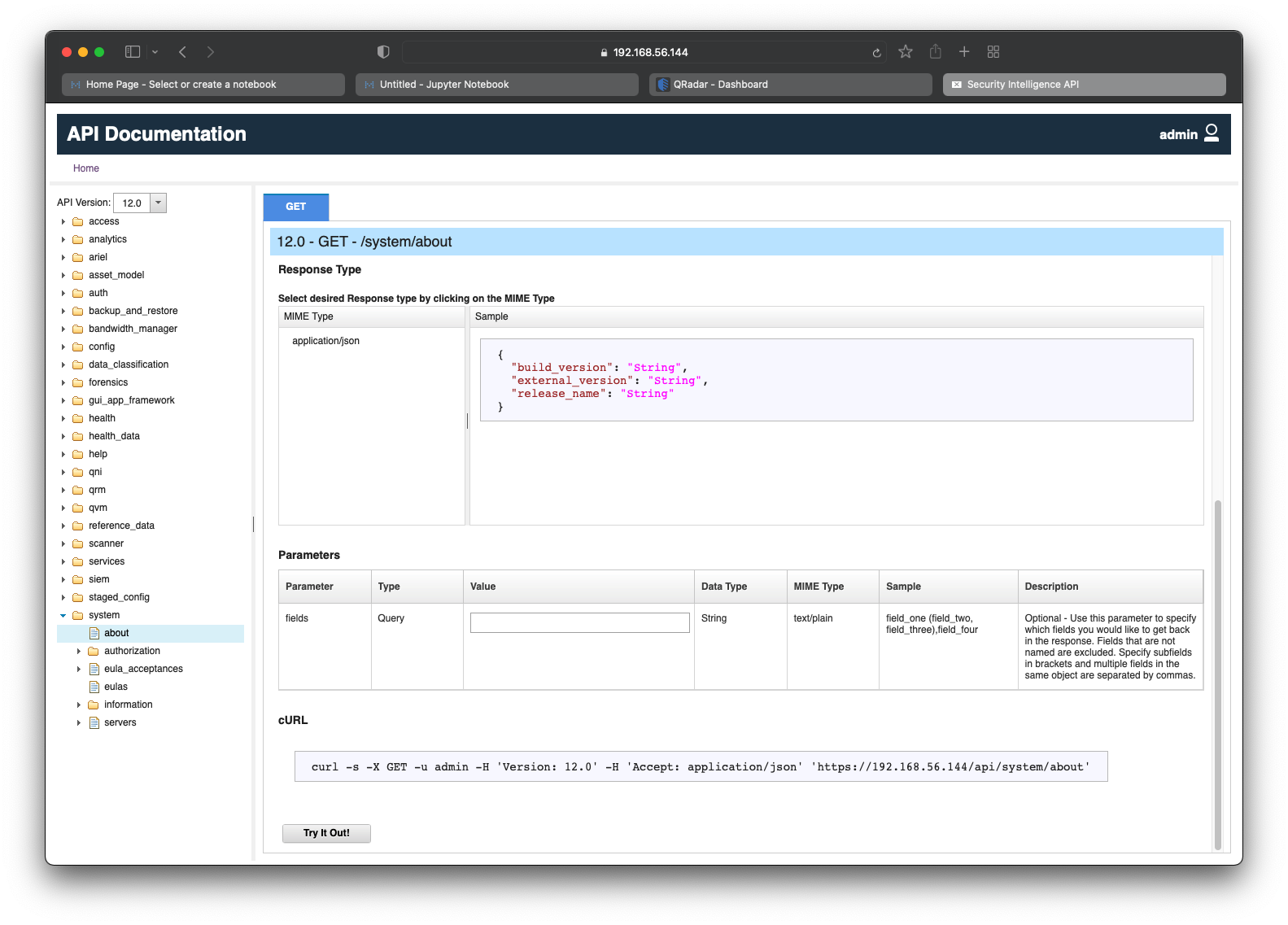Collapse the system tree node arrow

pyautogui.click(x=63, y=615)
